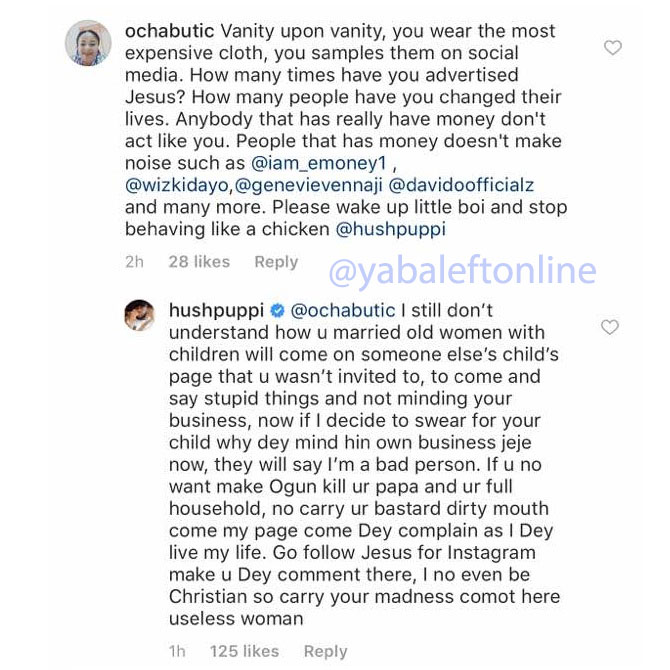Open the @ochabutic mention in the reply
Image resolution: width=670 pixels, height=670 pixels.
[343, 311]
